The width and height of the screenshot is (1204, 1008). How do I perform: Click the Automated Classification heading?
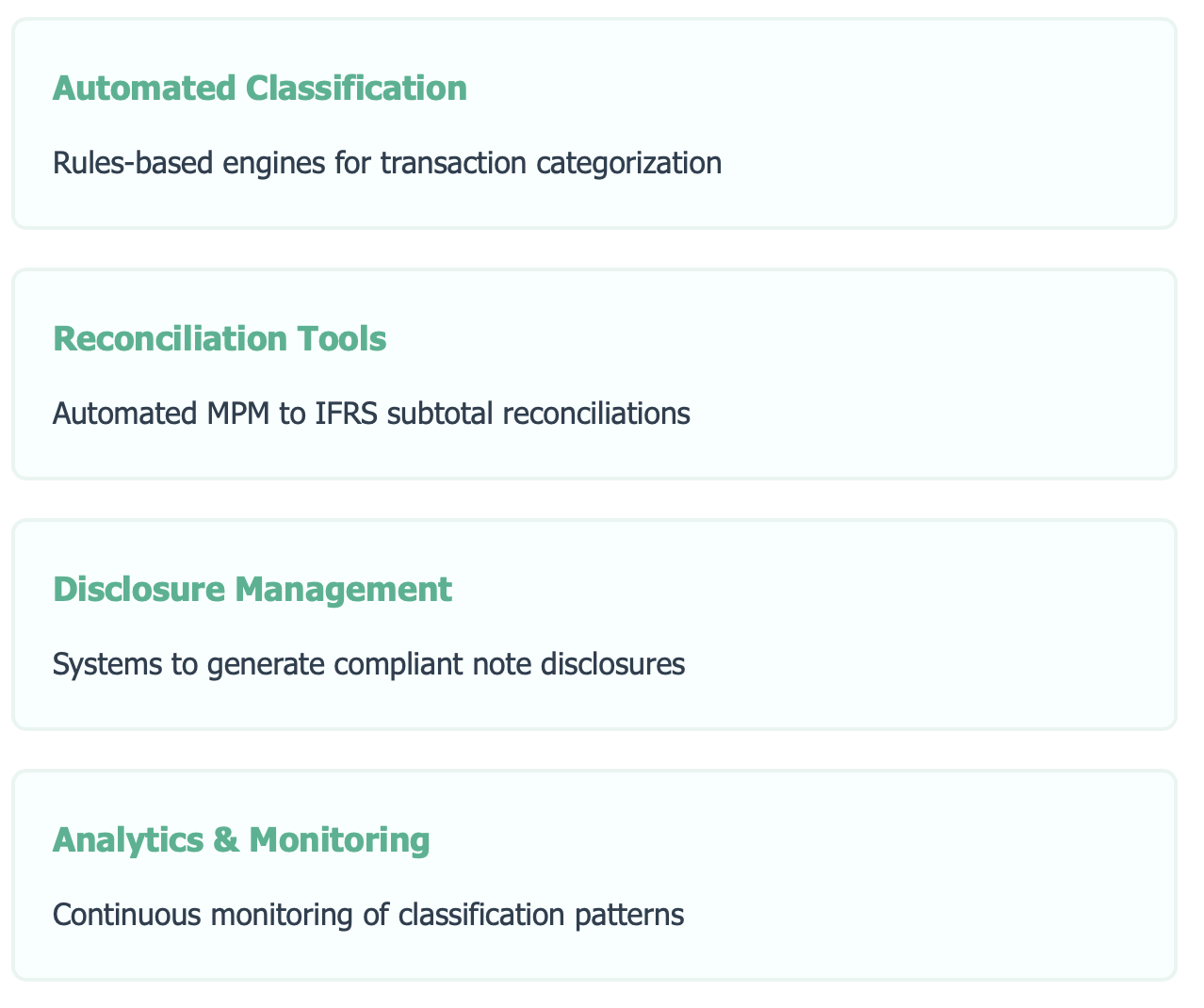click(259, 89)
